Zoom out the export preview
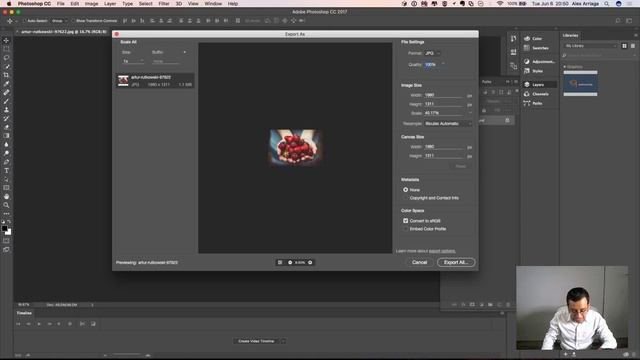Viewport: 640px width, 360px height. (x=290, y=262)
